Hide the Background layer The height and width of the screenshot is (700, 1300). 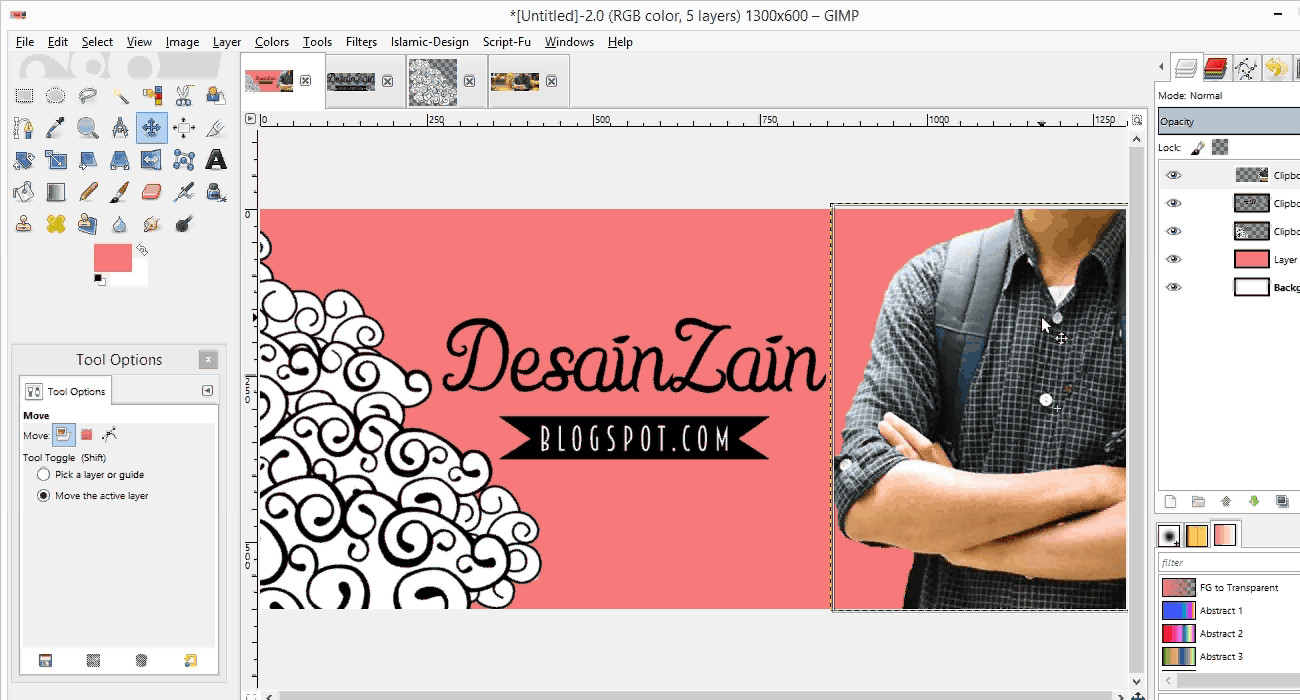point(1174,287)
